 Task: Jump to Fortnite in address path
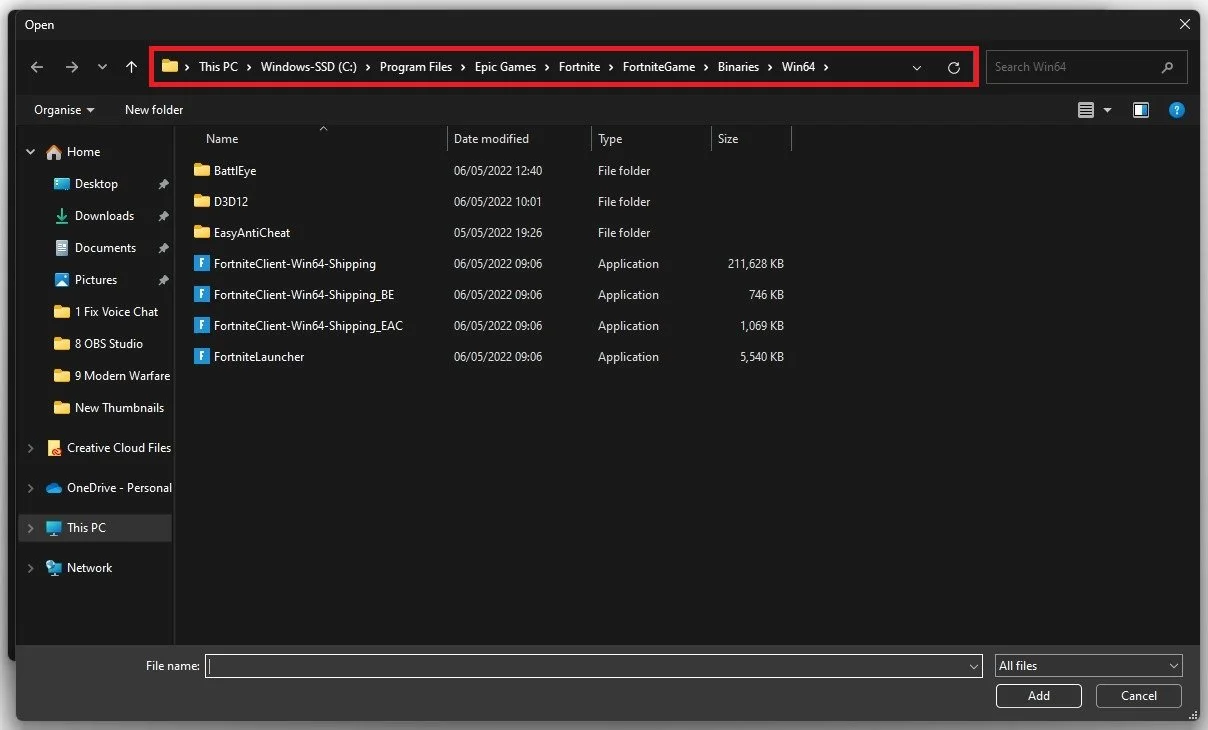pos(579,67)
